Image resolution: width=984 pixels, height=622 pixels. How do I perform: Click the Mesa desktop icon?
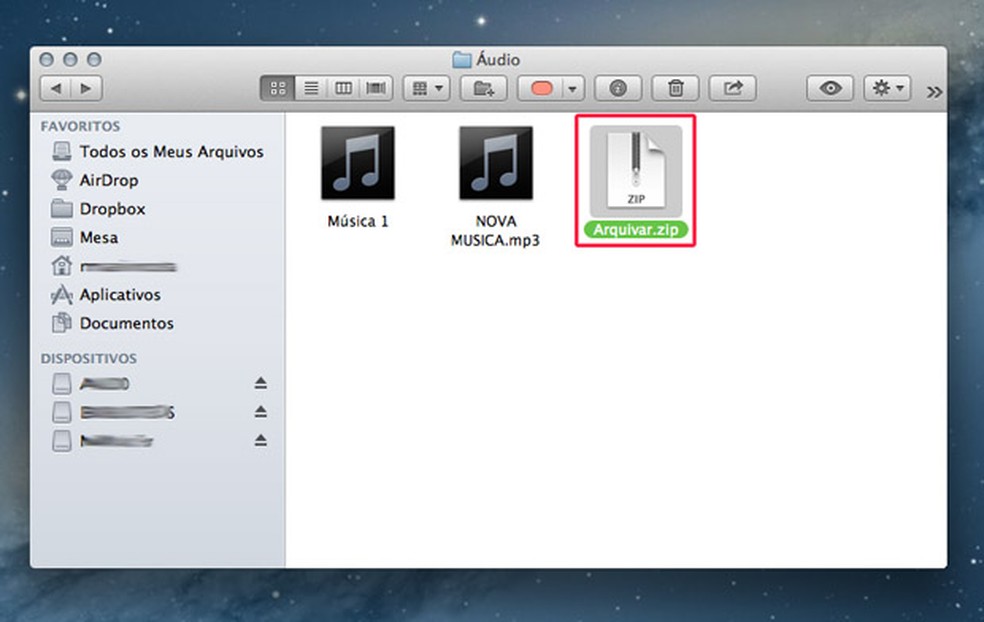62,237
